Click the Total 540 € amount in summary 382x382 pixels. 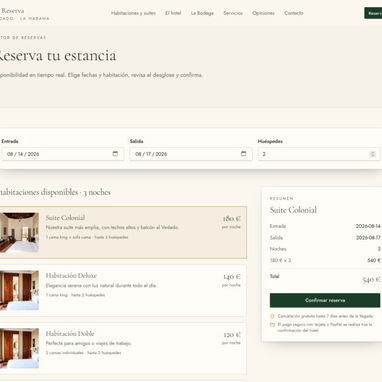tap(371, 279)
